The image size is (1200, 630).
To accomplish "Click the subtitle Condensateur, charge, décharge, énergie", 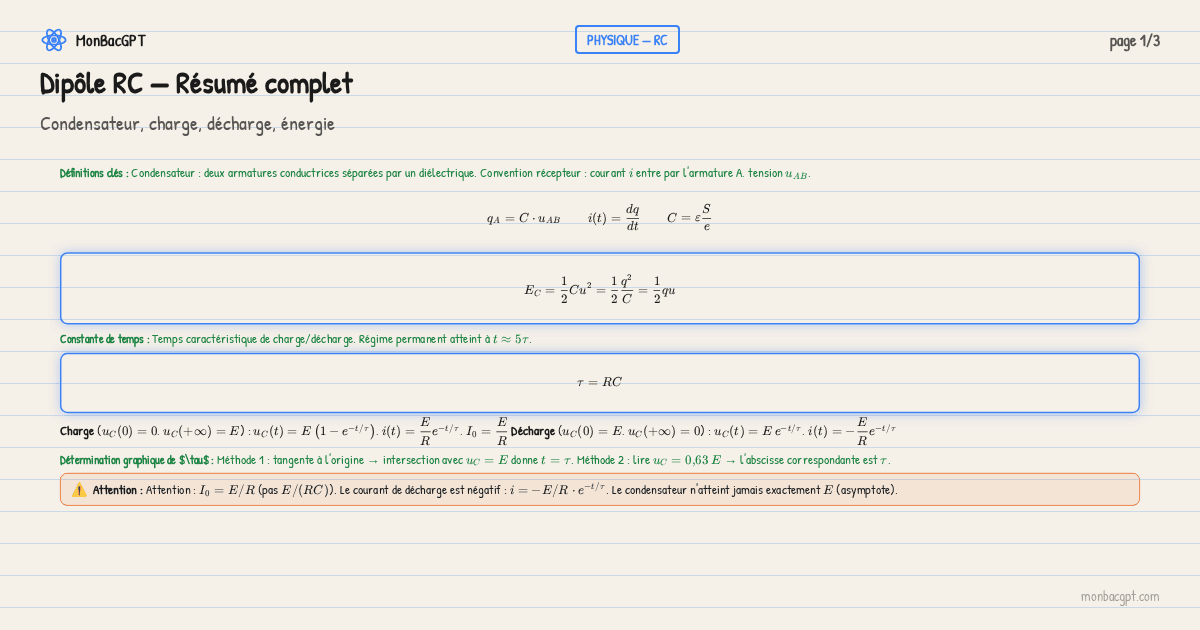I will (187, 124).
